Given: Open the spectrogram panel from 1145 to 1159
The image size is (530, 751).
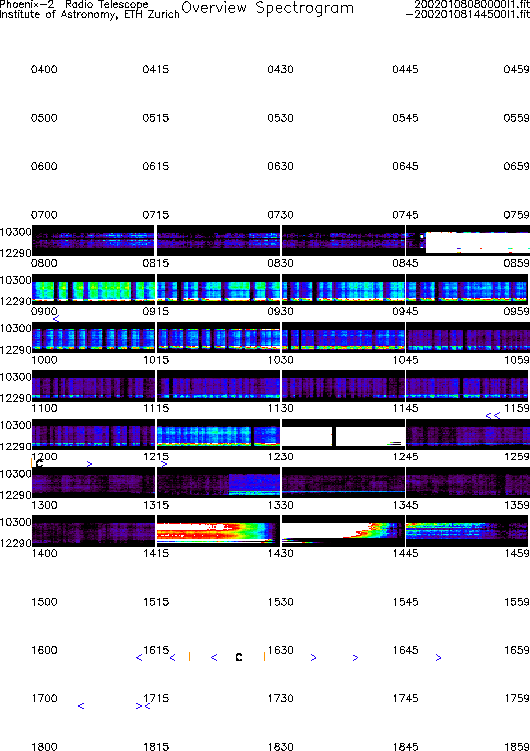Looking at the screenshot, I should point(468,434).
